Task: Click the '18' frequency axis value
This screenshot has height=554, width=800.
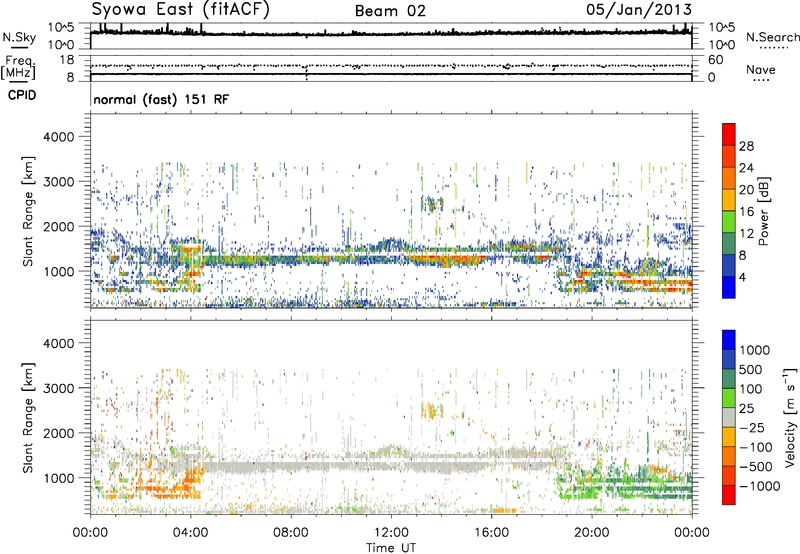Action: click(67, 60)
